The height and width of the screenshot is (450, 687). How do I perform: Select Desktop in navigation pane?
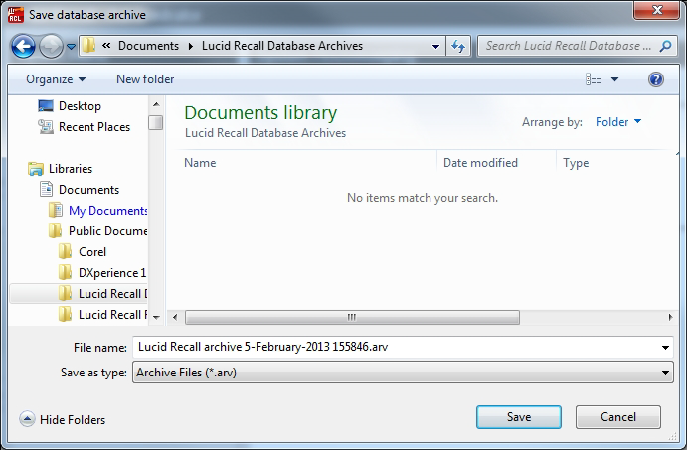pyautogui.click(x=80, y=106)
